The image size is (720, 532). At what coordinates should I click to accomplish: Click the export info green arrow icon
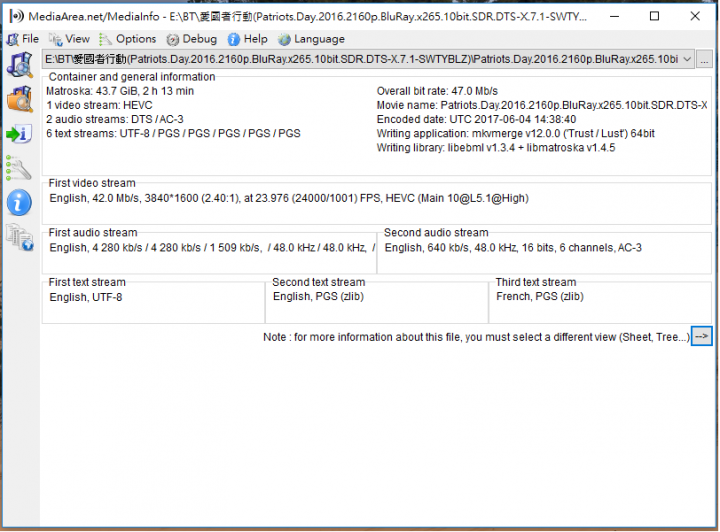pos(19,134)
